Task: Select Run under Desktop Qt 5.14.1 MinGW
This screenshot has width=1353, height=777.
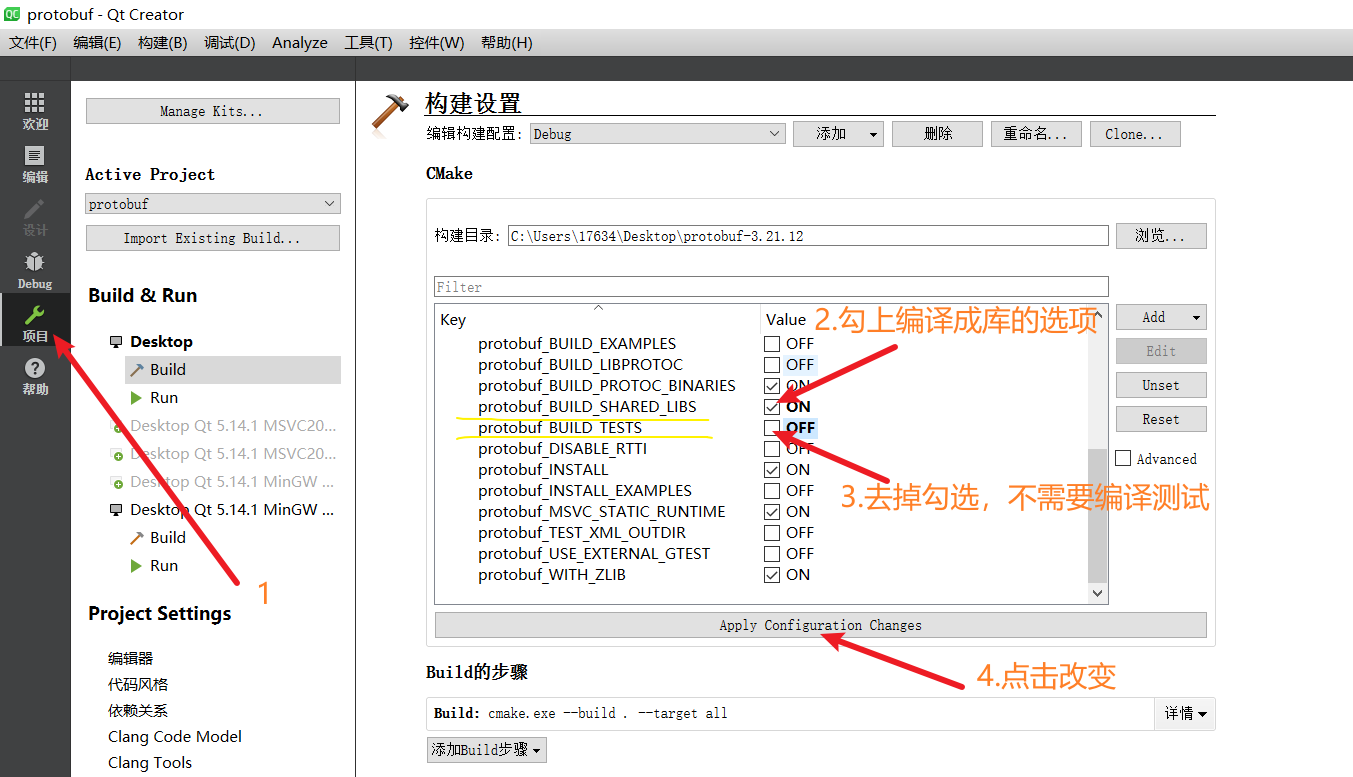Action: click(x=164, y=566)
